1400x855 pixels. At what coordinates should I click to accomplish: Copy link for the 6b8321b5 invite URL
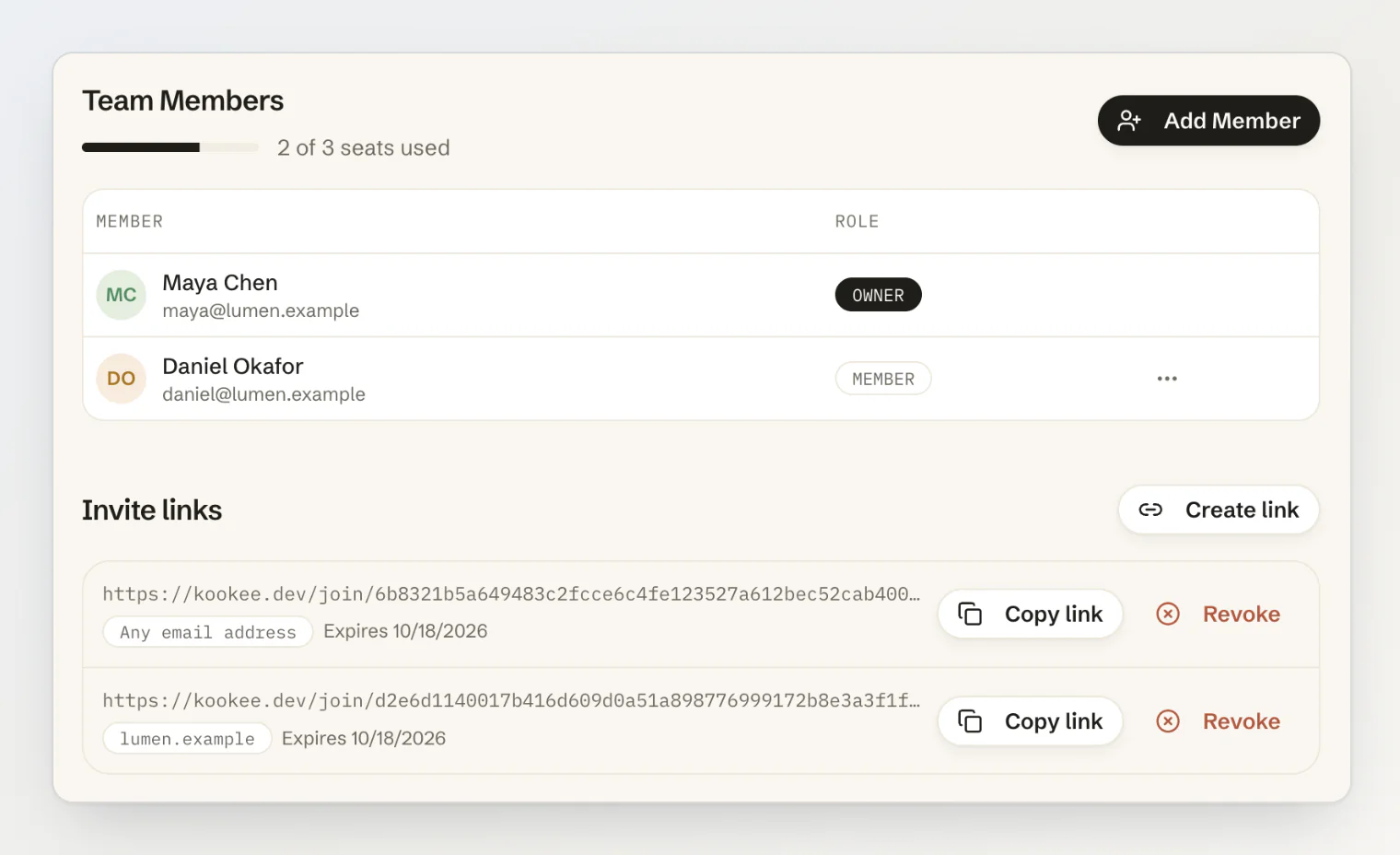1030,614
